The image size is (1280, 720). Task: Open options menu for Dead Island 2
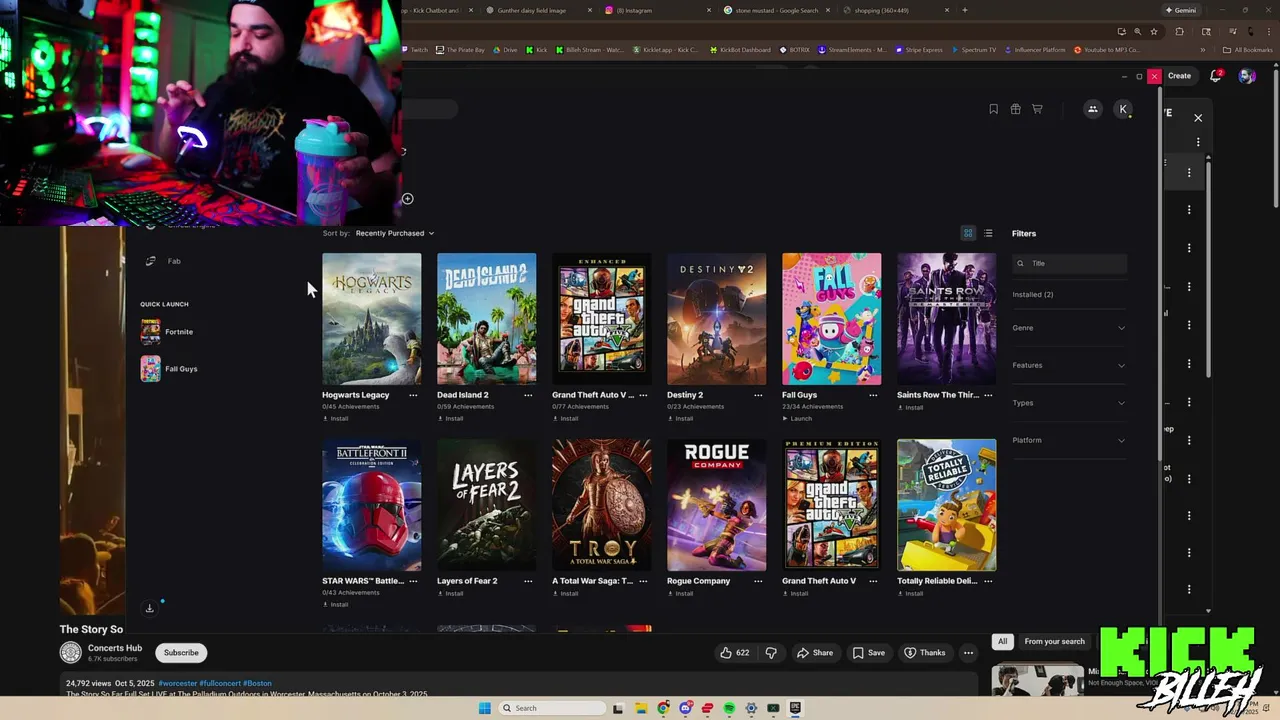click(x=528, y=395)
